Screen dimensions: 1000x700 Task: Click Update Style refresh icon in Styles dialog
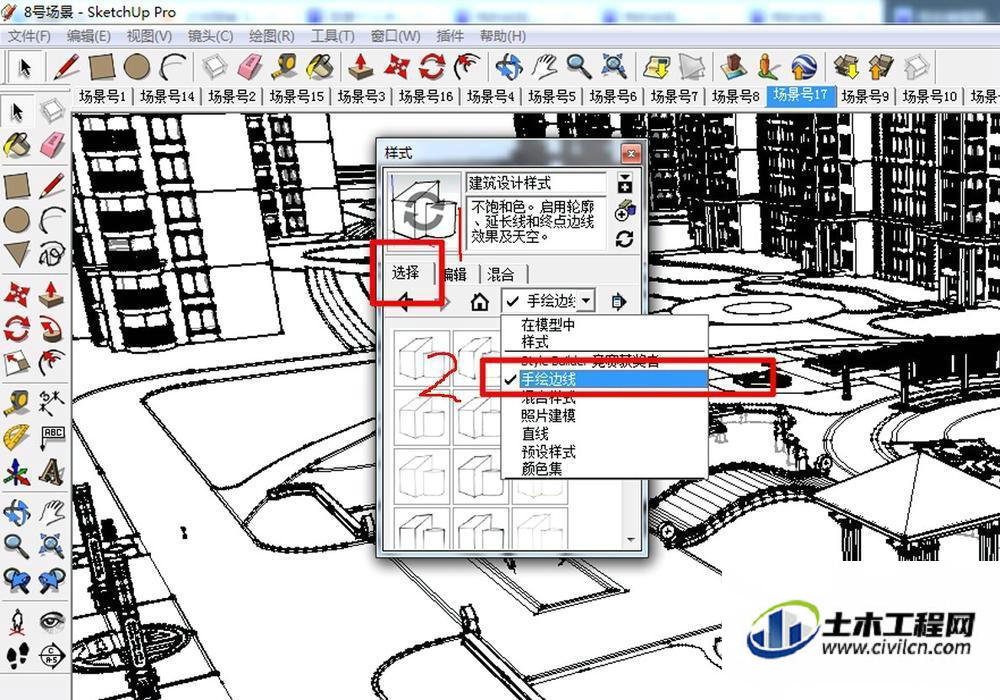coord(624,239)
